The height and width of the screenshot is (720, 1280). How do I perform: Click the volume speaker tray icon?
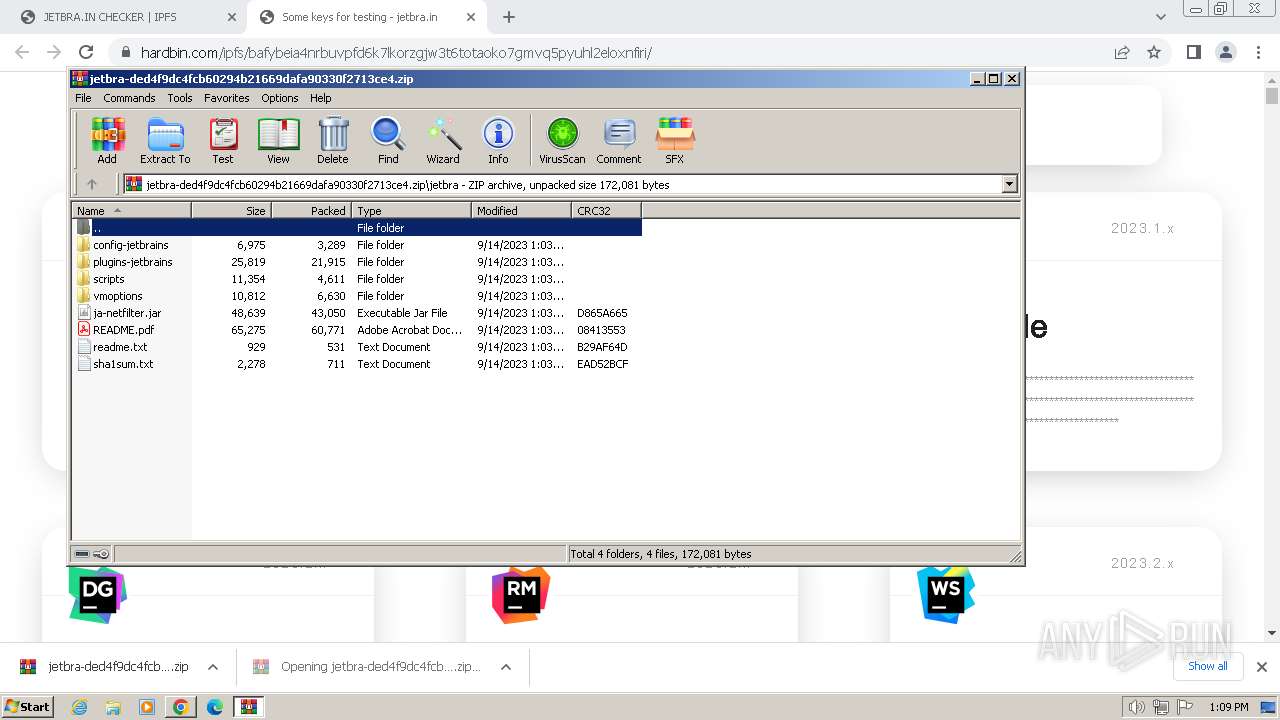tap(1137, 707)
